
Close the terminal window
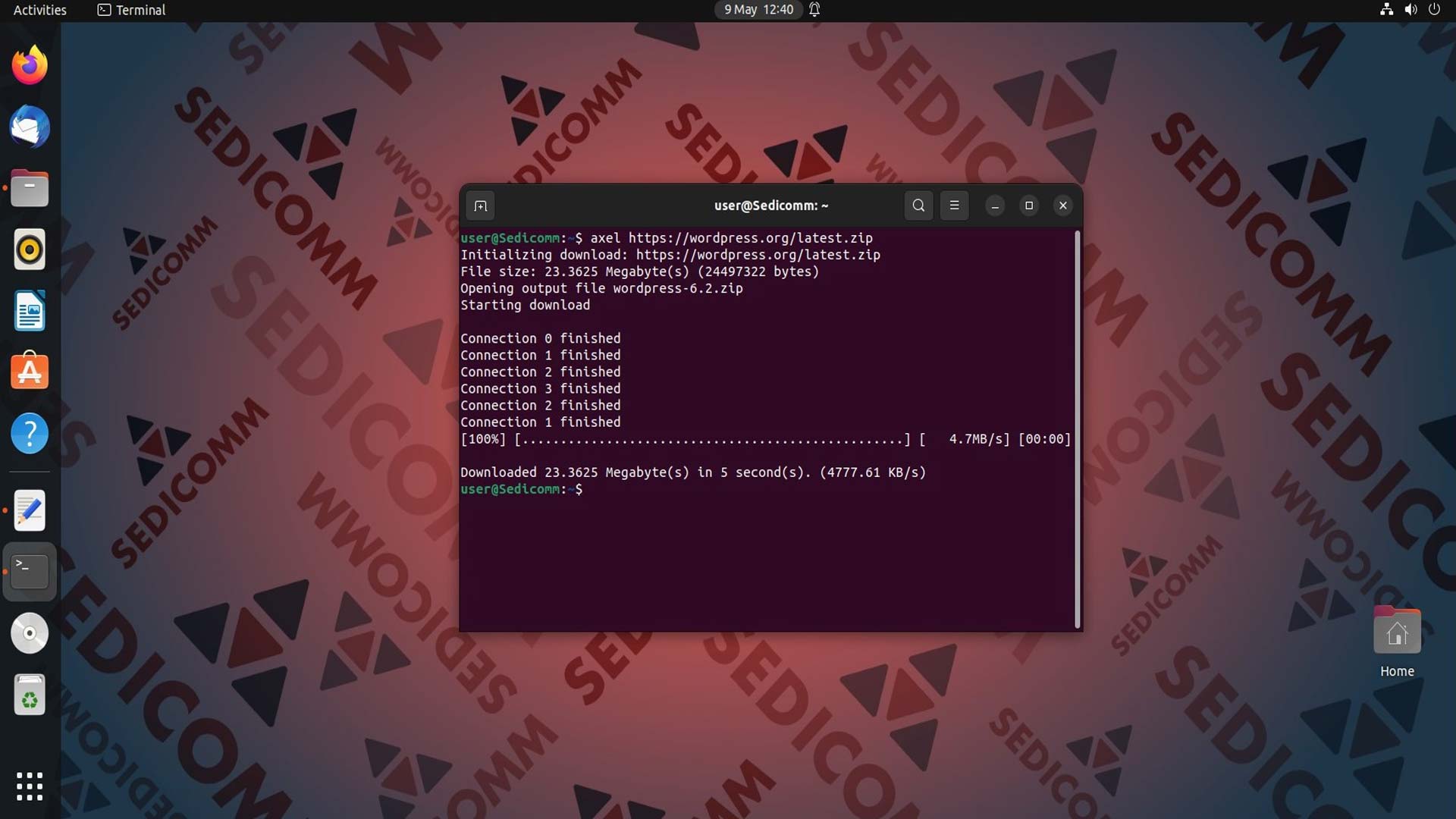tap(1063, 206)
